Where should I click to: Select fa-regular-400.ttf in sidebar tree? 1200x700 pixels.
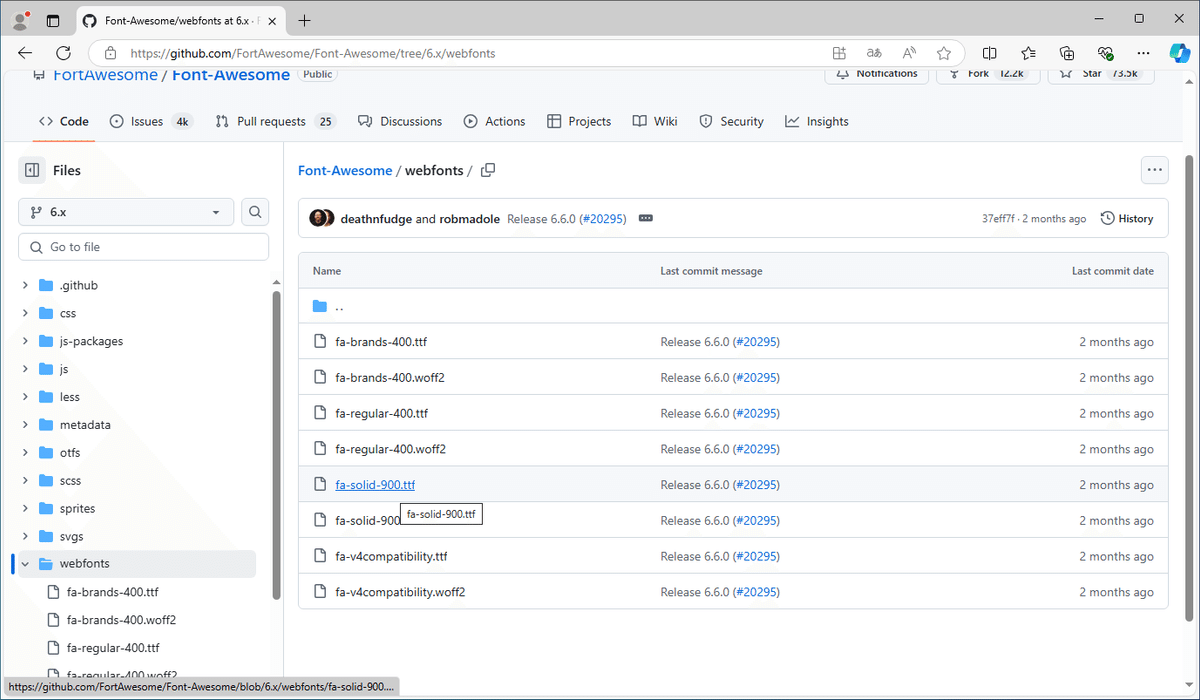113,648
